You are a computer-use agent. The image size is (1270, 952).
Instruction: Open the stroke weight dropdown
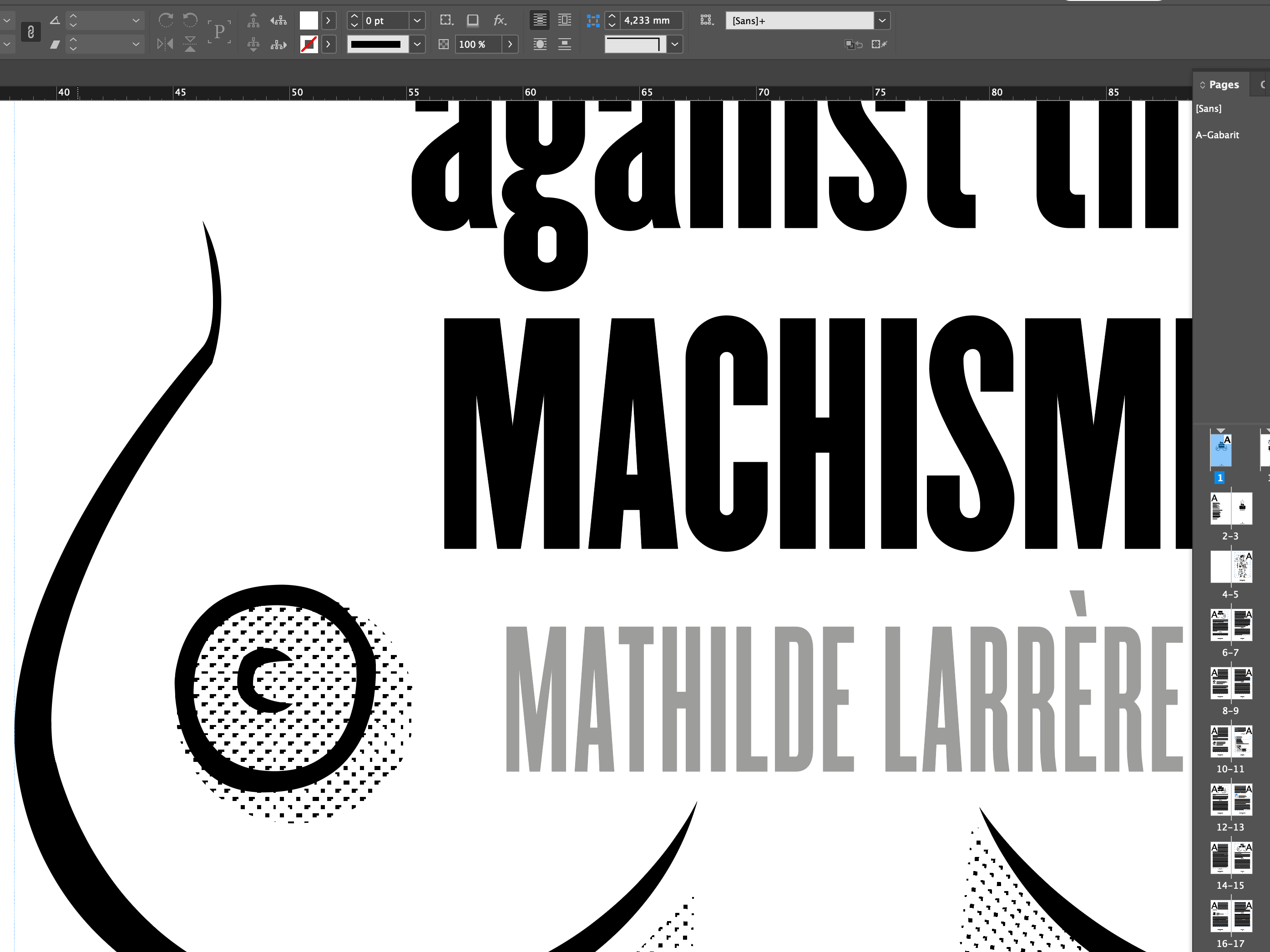coord(417,20)
